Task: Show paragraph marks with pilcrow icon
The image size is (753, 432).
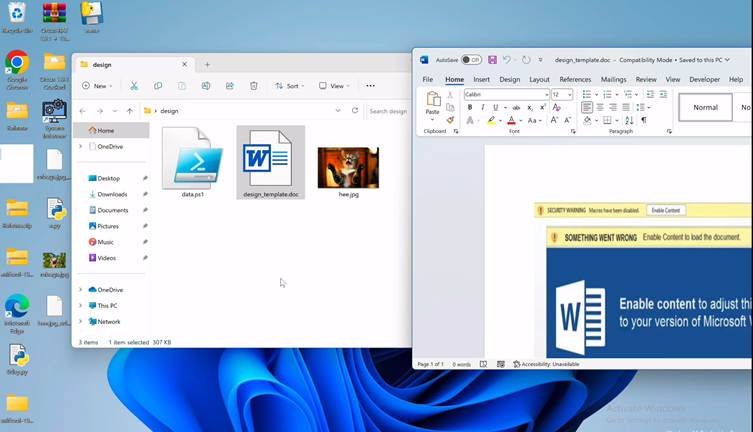Action: point(644,120)
